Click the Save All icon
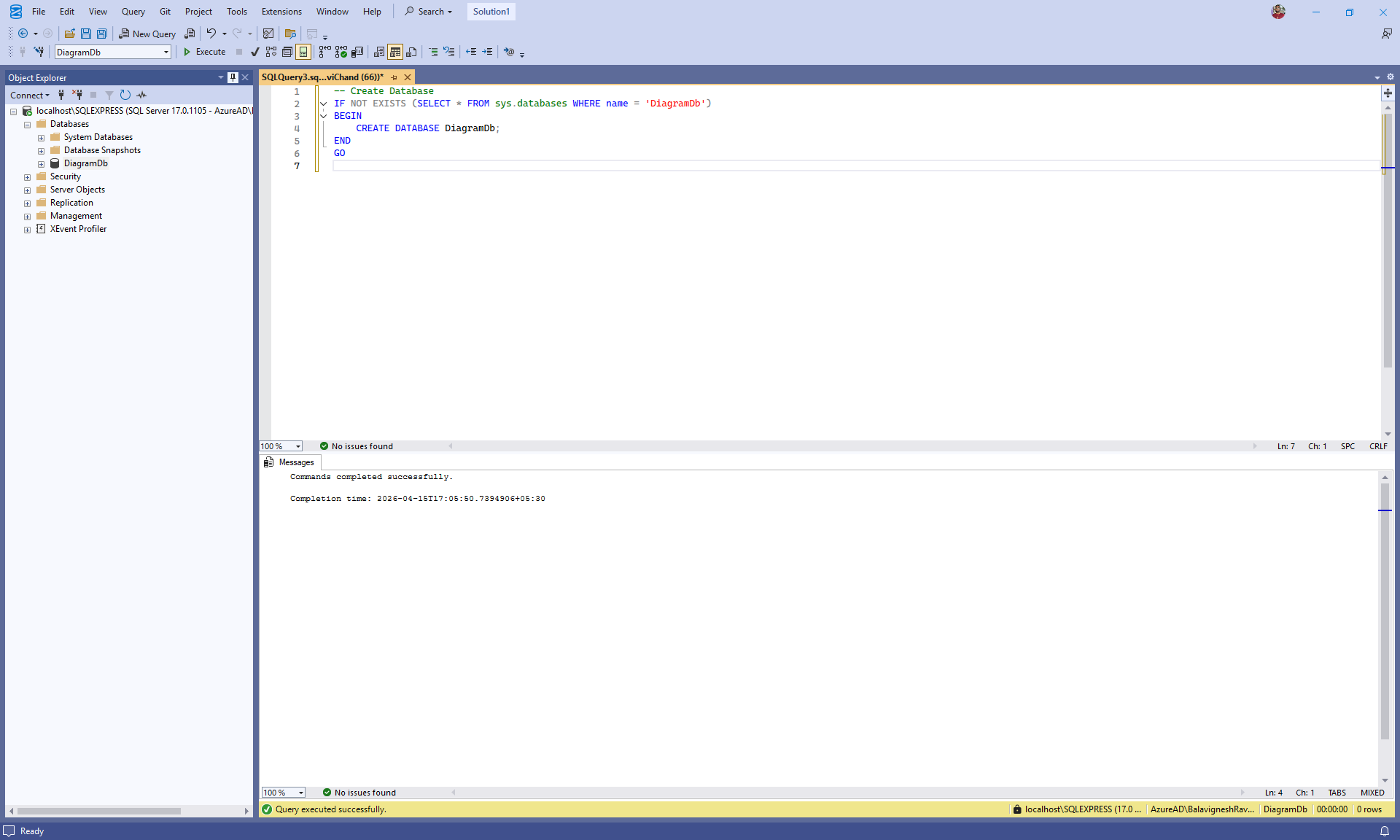 [x=102, y=34]
